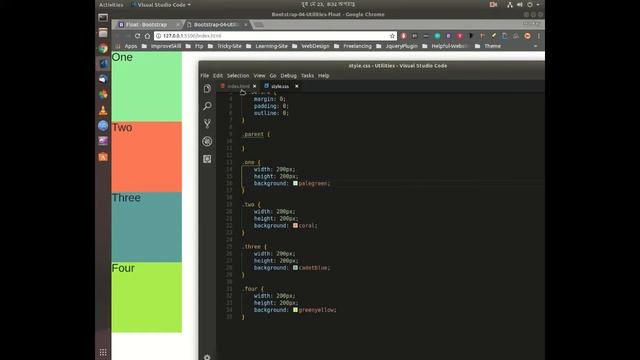Open the Debug menu in VS Code

(289, 76)
